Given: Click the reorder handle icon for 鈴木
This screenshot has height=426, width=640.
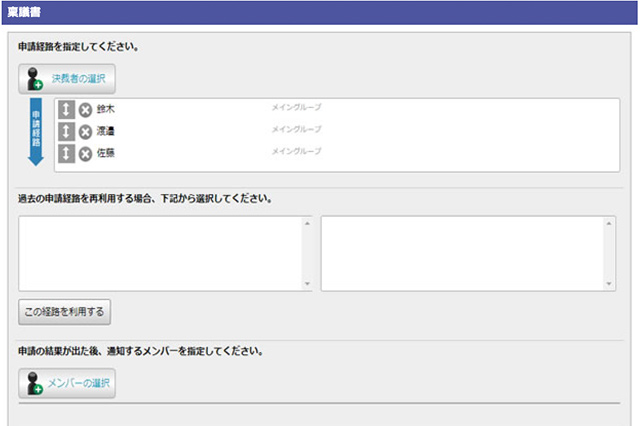Looking at the screenshot, I should (66, 110).
